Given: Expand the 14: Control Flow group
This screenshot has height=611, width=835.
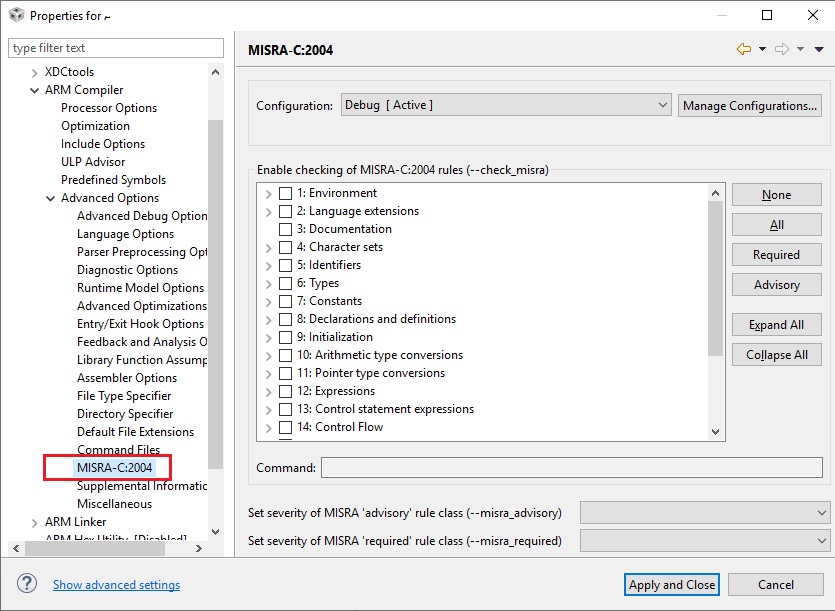Looking at the screenshot, I should click(268, 428).
